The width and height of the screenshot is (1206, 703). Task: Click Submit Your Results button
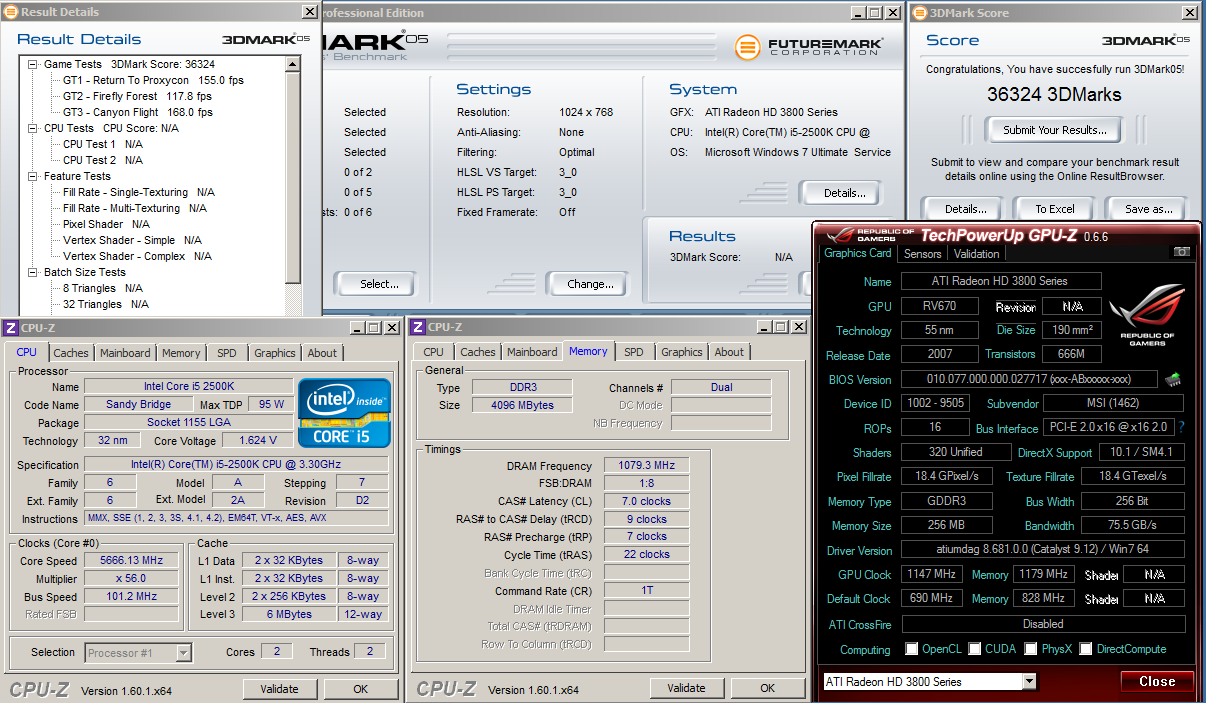coord(1055,130)
